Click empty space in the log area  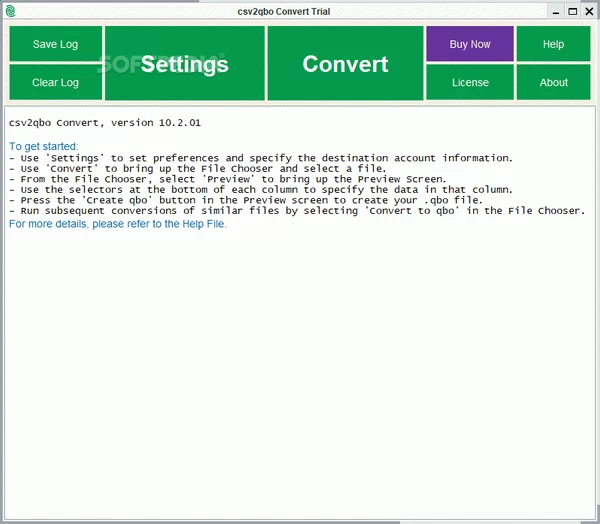(300, 380)
